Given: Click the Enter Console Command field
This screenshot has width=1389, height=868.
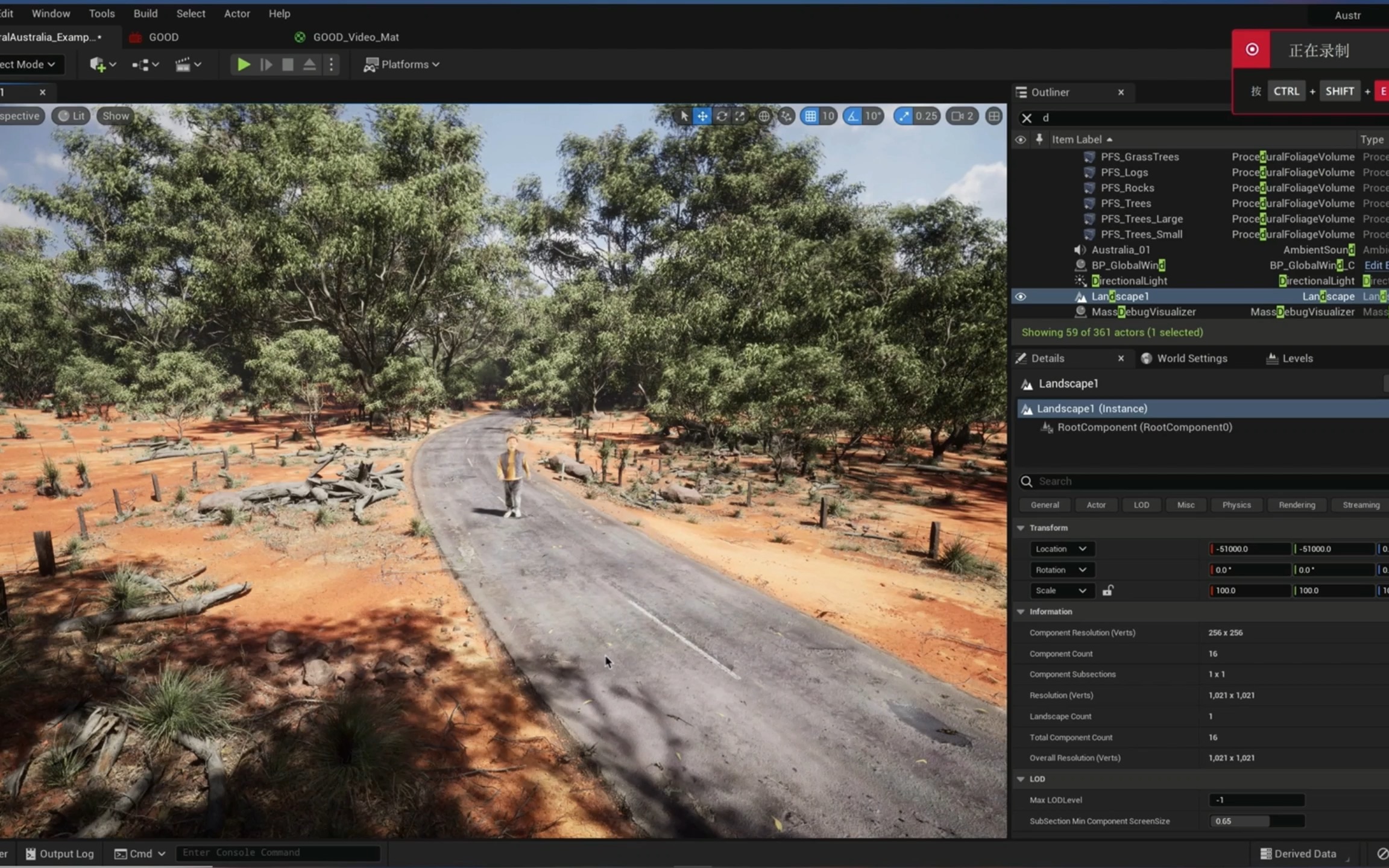Looking at the screenshot, I should click(x=277, y=853).
